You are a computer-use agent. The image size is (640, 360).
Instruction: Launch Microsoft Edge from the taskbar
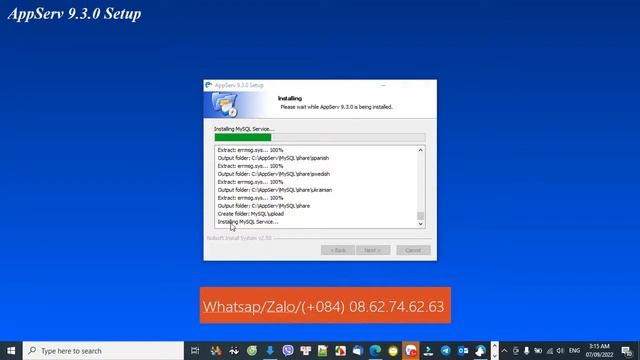pyautogui.click(x=375, y=351)
